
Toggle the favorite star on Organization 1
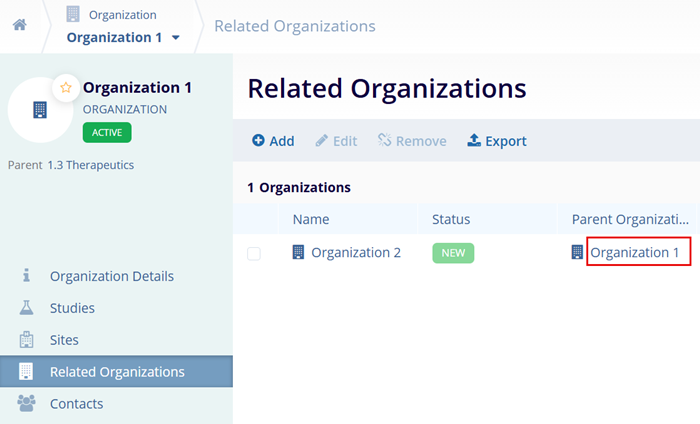66,88
